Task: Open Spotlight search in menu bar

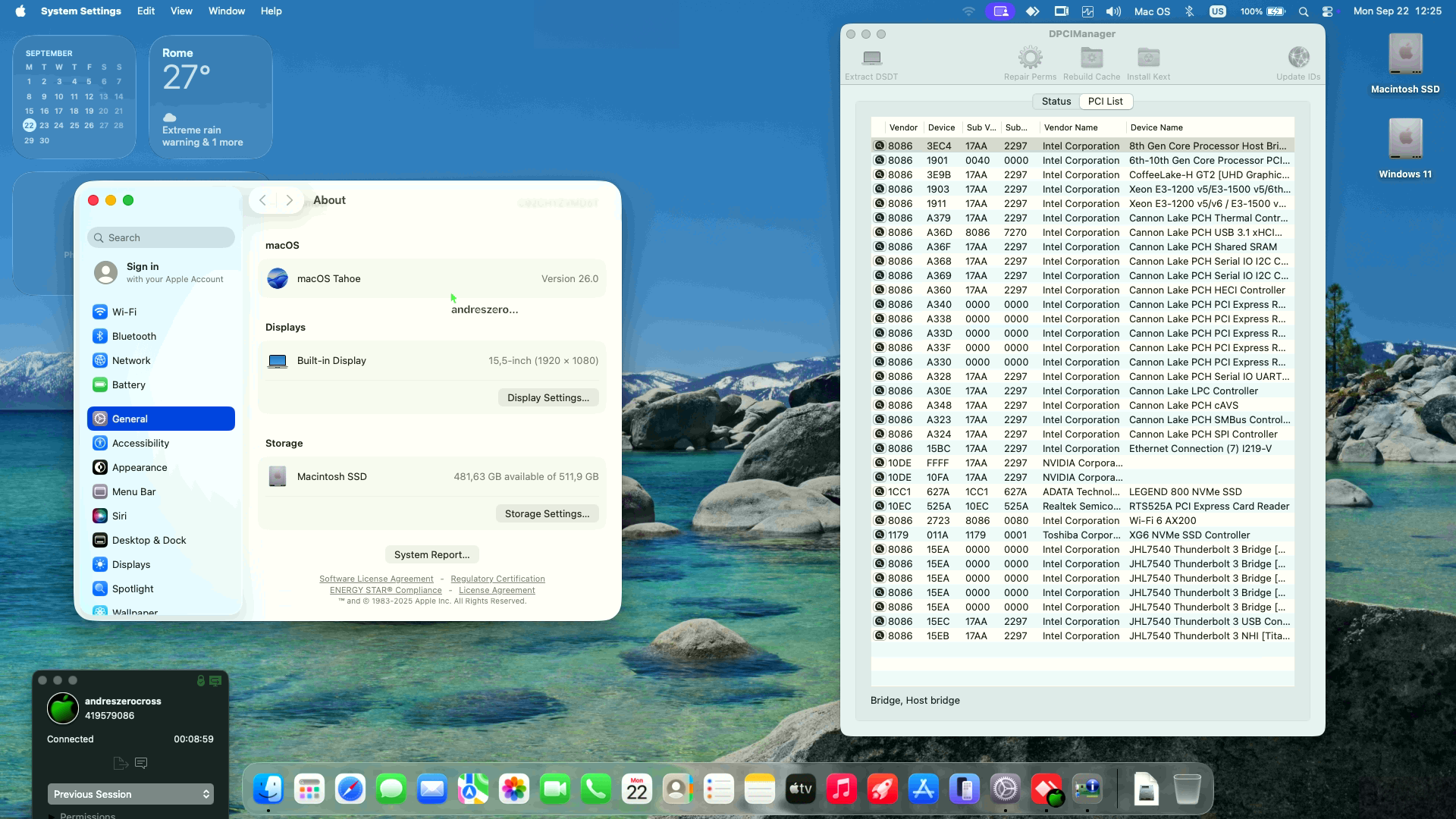Action: [1303, 11]
